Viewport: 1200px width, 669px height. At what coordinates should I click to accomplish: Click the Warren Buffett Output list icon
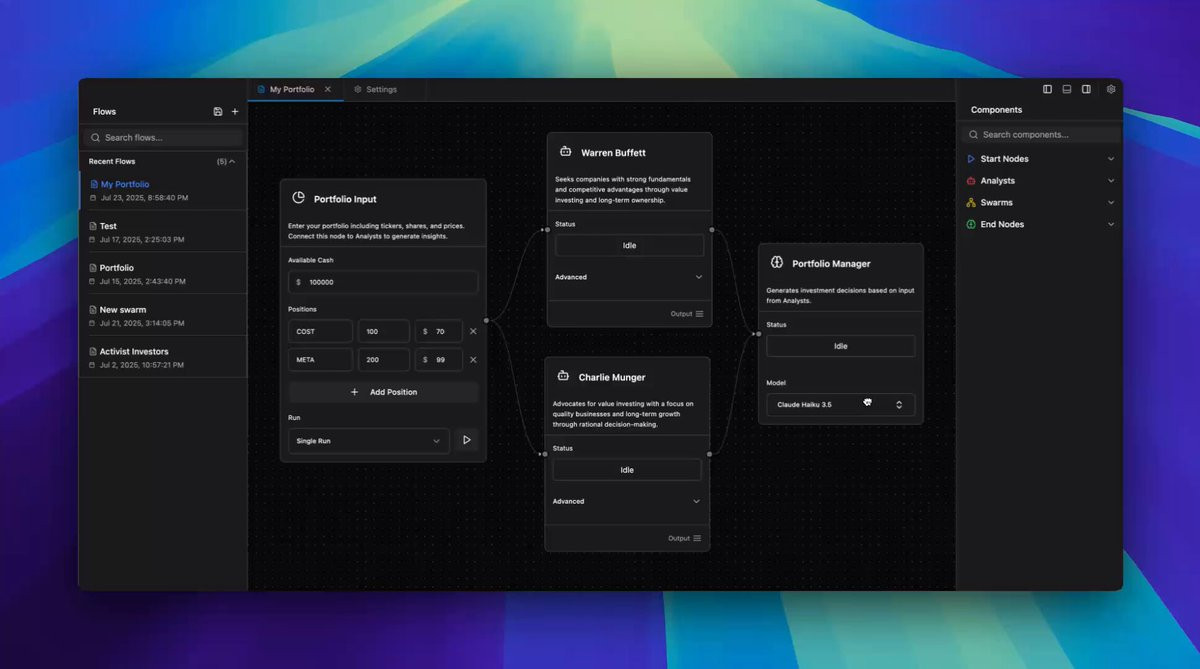699,314
